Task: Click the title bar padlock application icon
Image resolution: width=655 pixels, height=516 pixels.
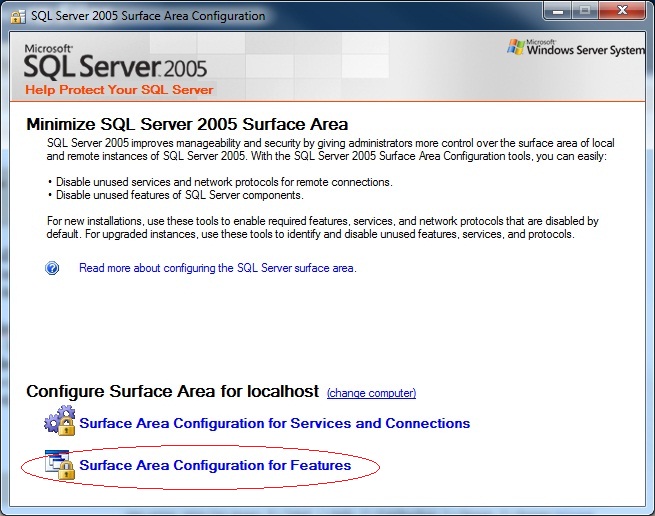Action: coord(18,16)
